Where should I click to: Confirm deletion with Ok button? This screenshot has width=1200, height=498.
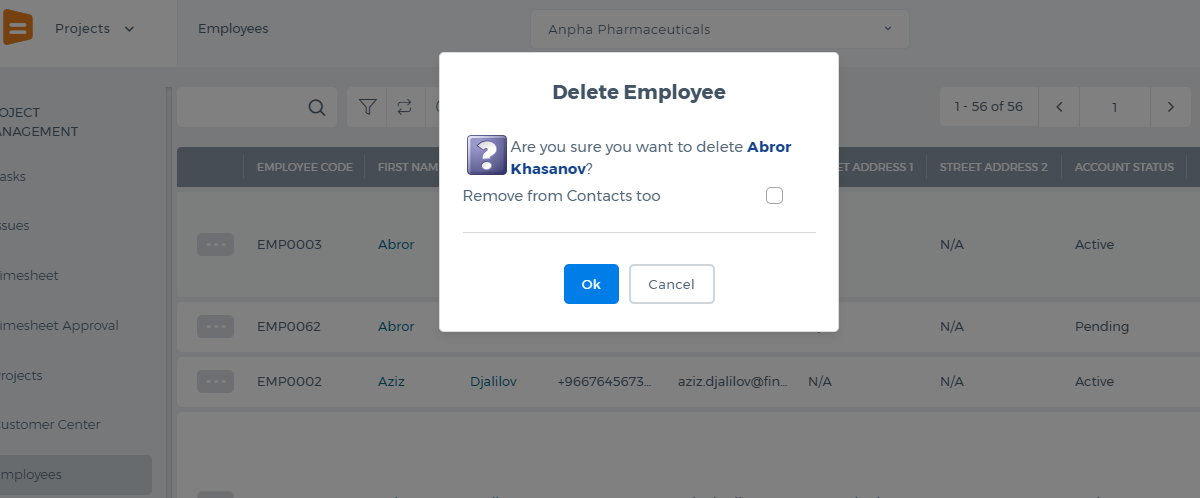(x=591, y=284)
